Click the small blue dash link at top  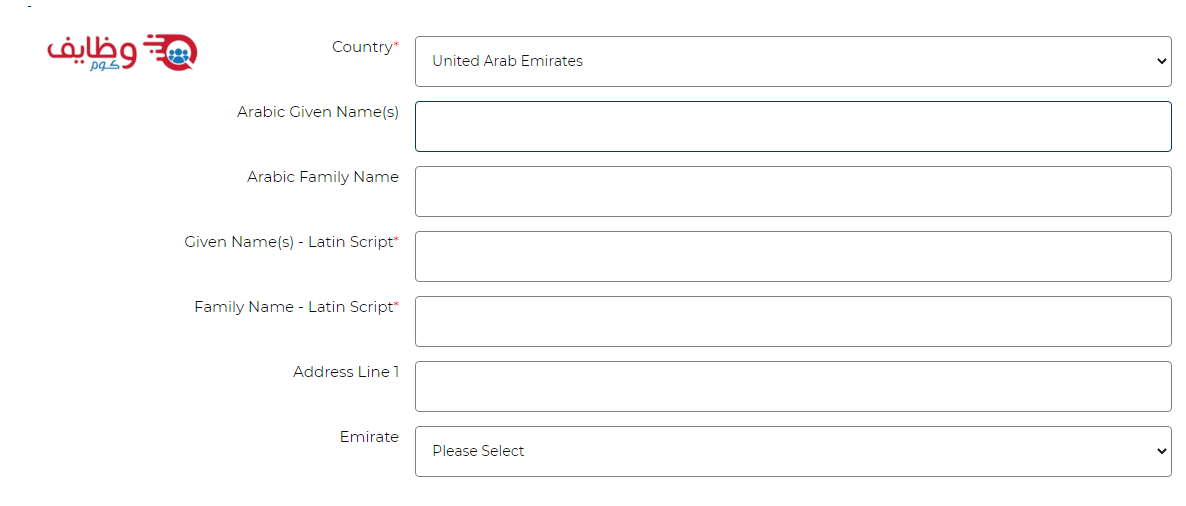(x=29, y=6)
